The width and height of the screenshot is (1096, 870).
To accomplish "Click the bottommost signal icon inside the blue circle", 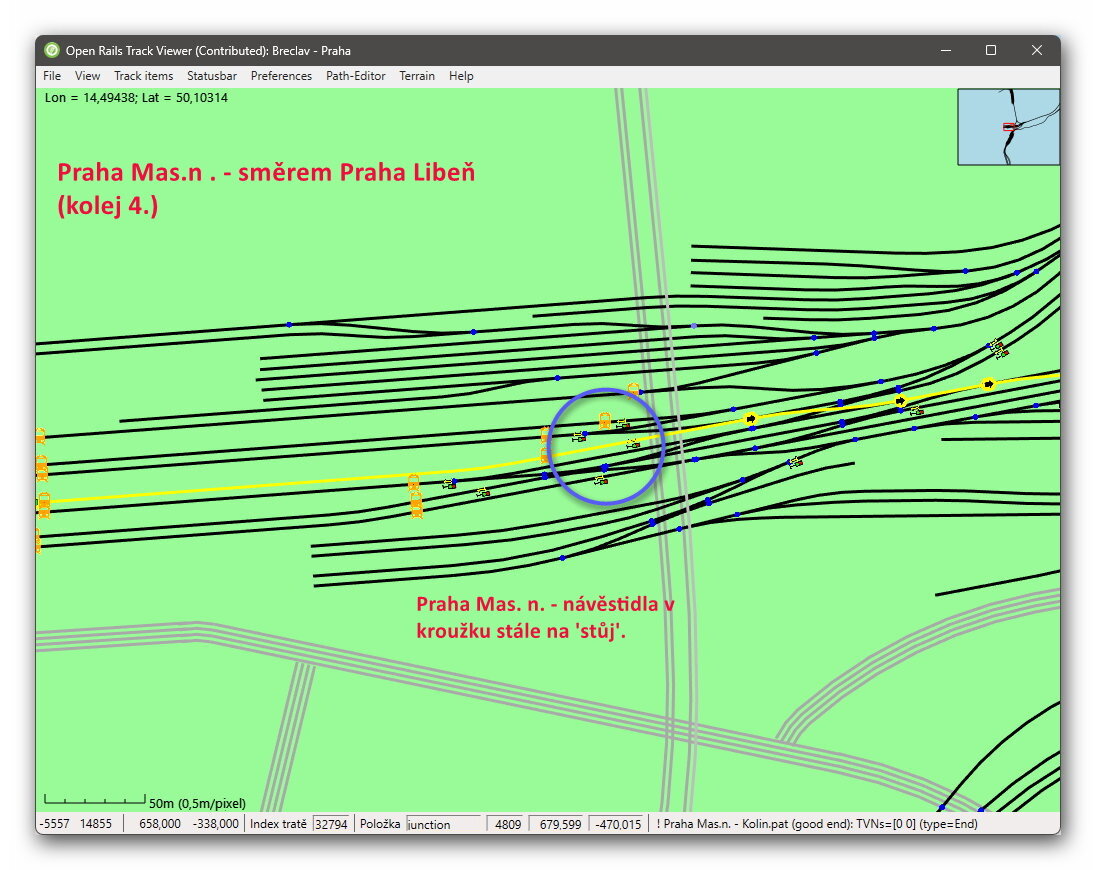I will tap(600, 481).
